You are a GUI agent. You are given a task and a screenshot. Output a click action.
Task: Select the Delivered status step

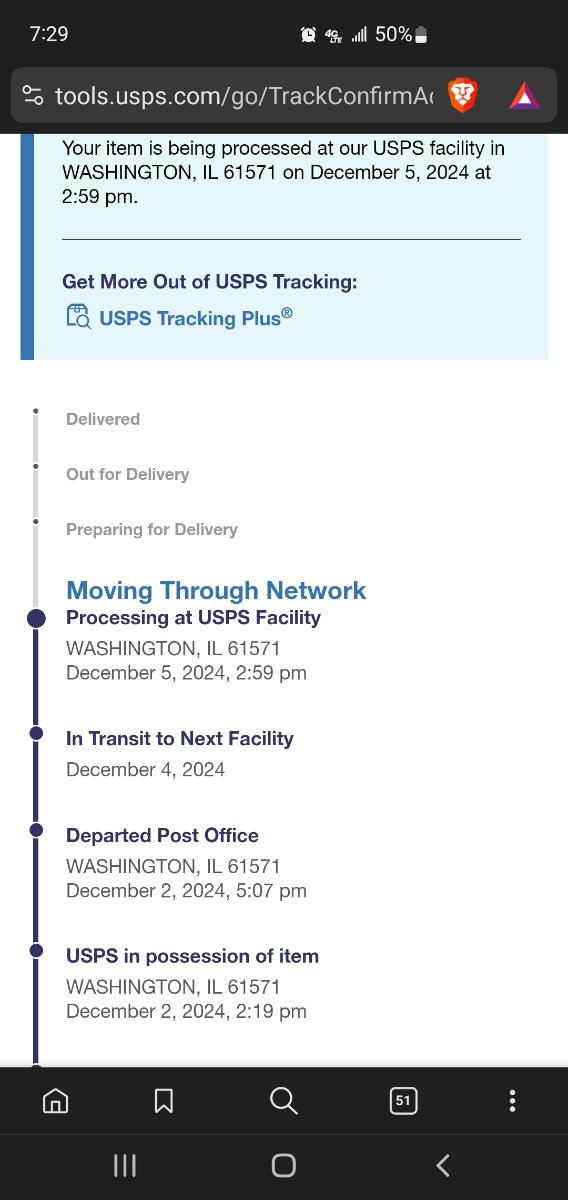[x=103, y=419]
